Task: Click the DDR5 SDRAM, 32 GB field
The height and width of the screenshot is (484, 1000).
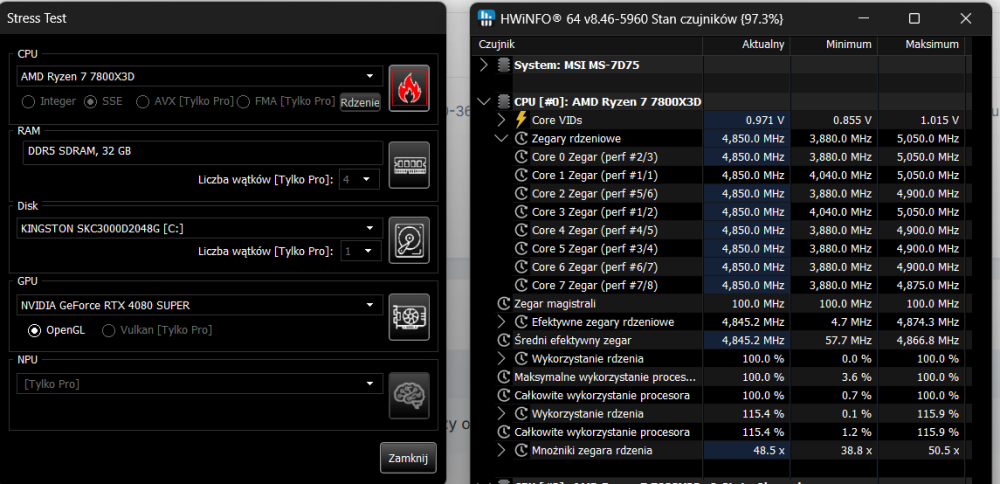Action: coord(203,153)
